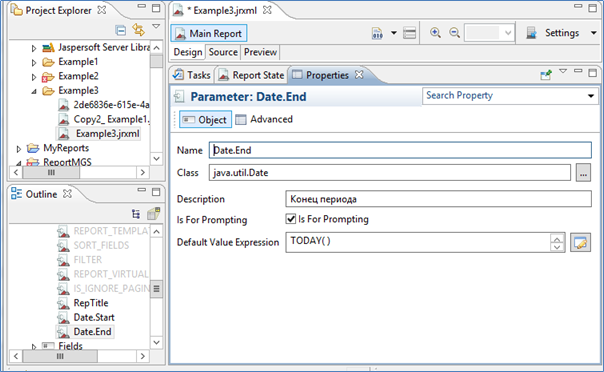Select Example1 folder in Project Explorer
Screen dimensions: 604x372
70,62
